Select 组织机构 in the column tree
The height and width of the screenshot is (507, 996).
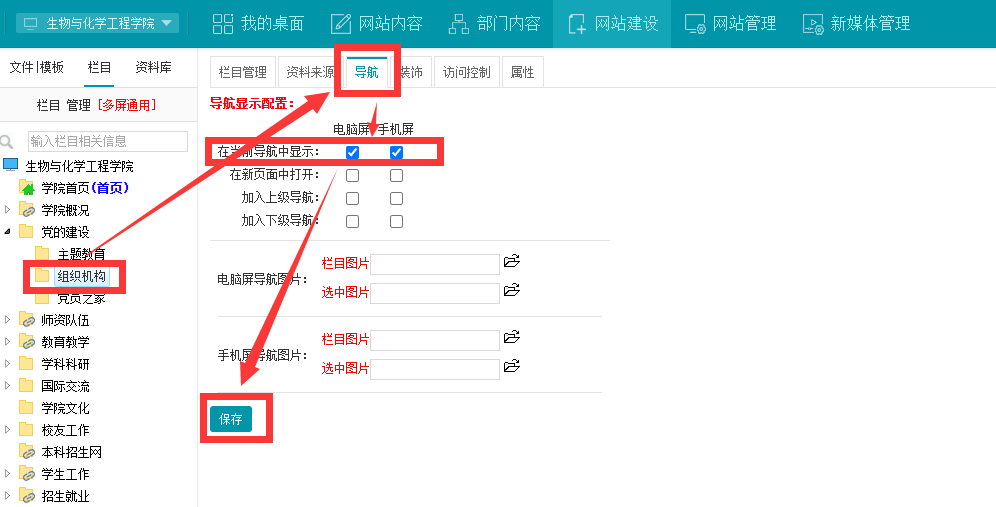81,276
